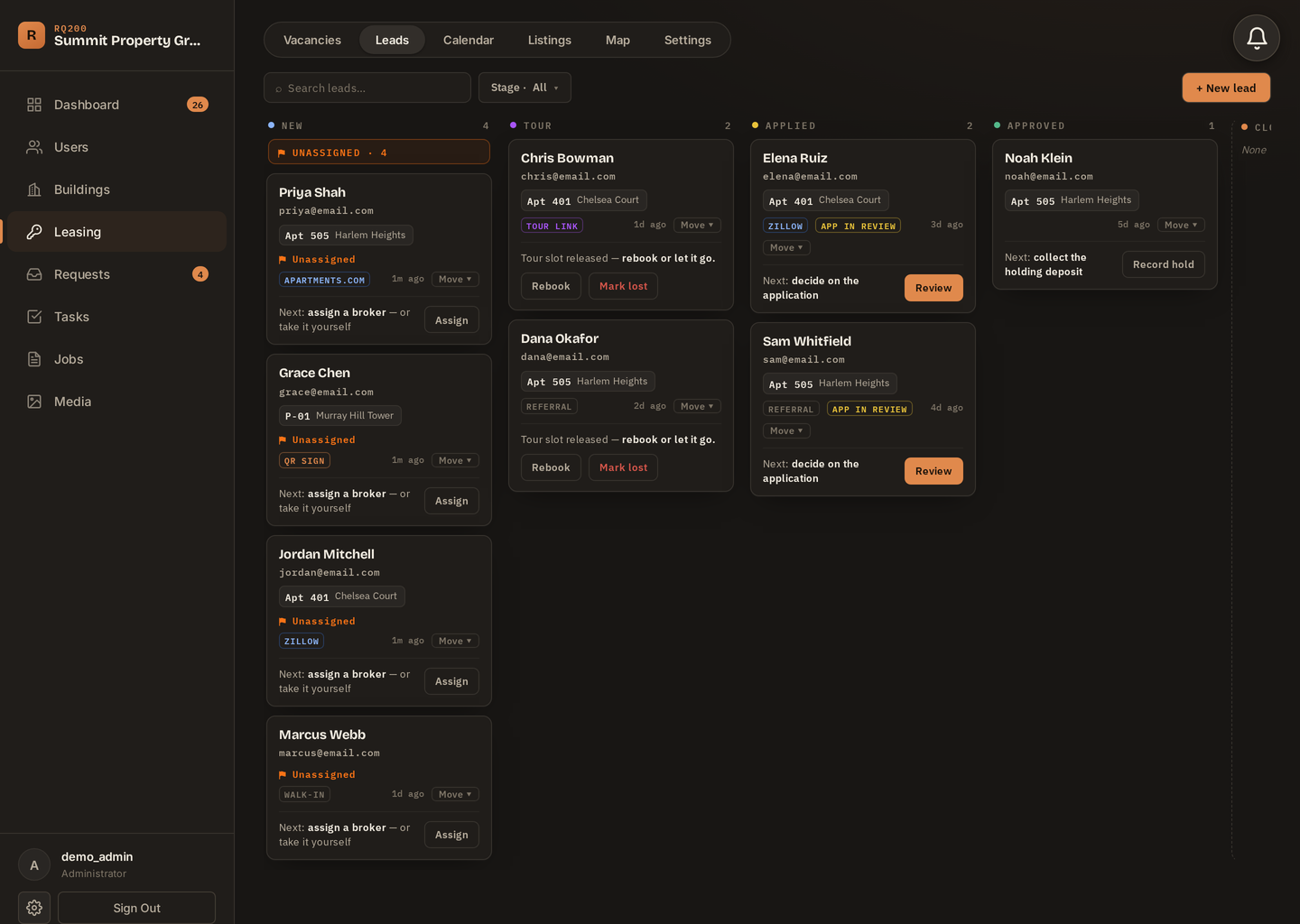1300x924 pixels.
Task: Focus the Search leads field
Action: pos(367,88)
